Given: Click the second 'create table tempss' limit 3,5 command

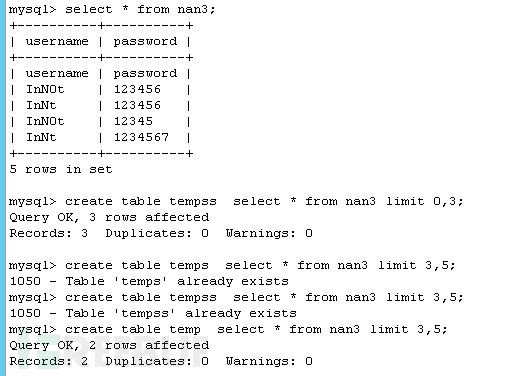Looking at the screenshot, I should point(236,297).
